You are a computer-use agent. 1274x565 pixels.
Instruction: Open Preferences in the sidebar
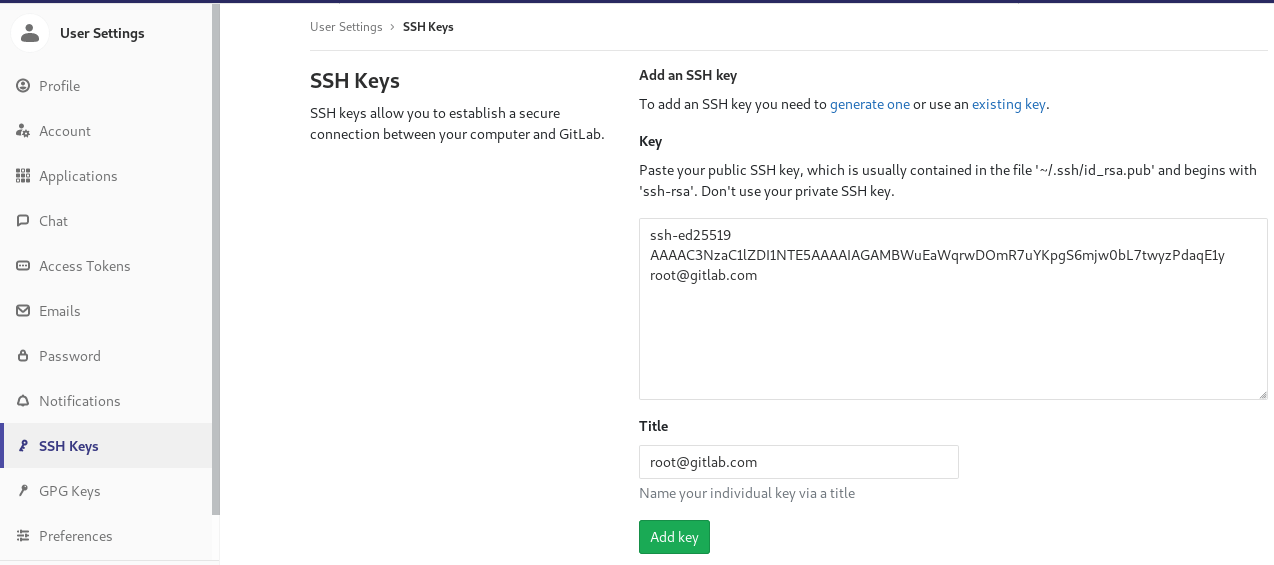click(75, 536)
